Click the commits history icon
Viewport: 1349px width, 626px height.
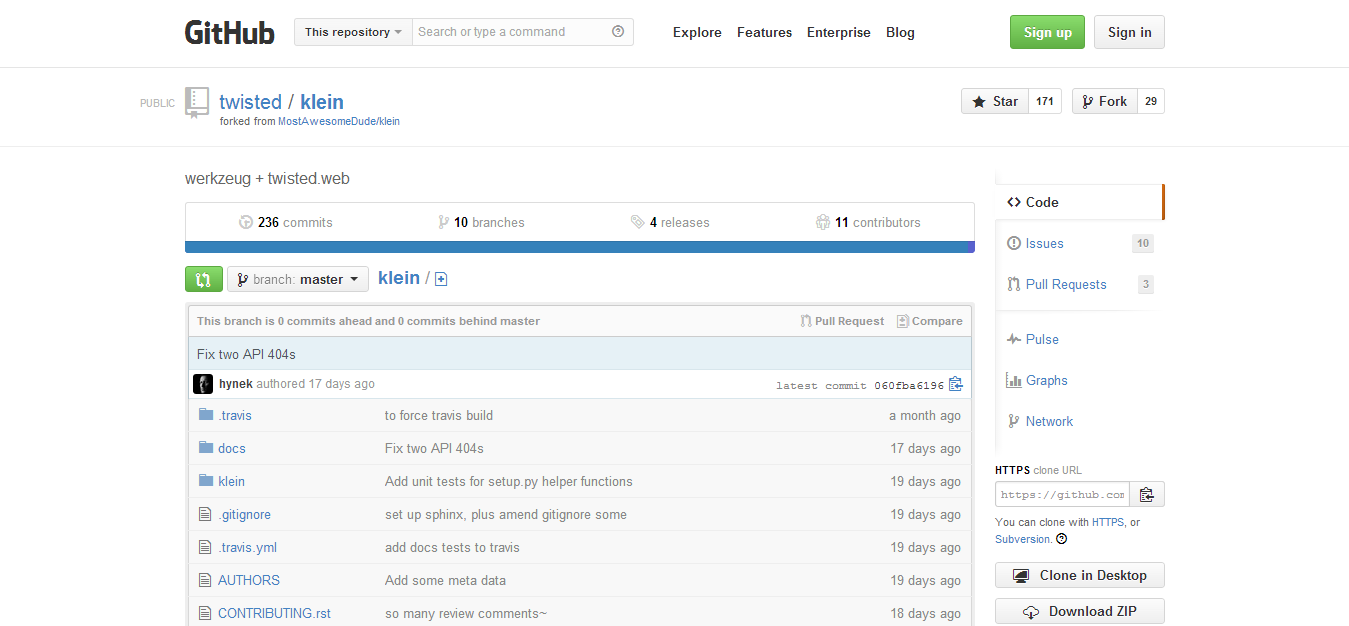[x=246, y=222]
